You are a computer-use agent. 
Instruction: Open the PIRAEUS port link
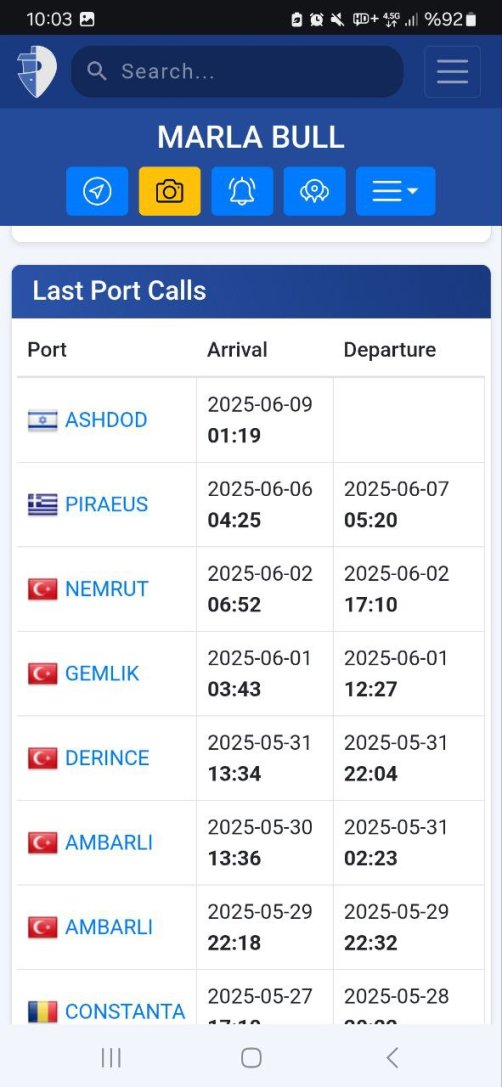(x=107, y=505)
